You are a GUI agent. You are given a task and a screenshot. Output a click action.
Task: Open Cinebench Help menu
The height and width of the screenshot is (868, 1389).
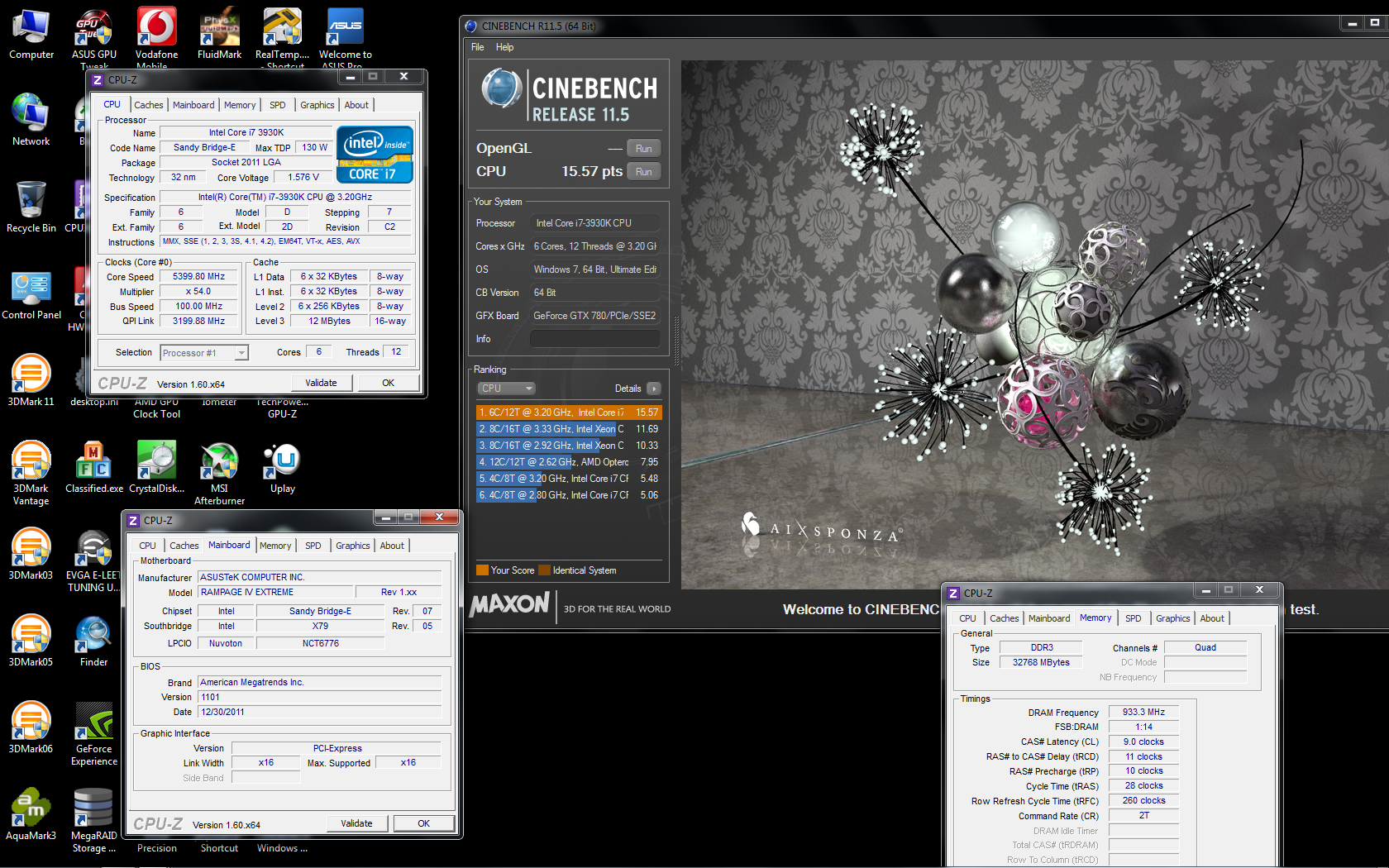(504, 47)
